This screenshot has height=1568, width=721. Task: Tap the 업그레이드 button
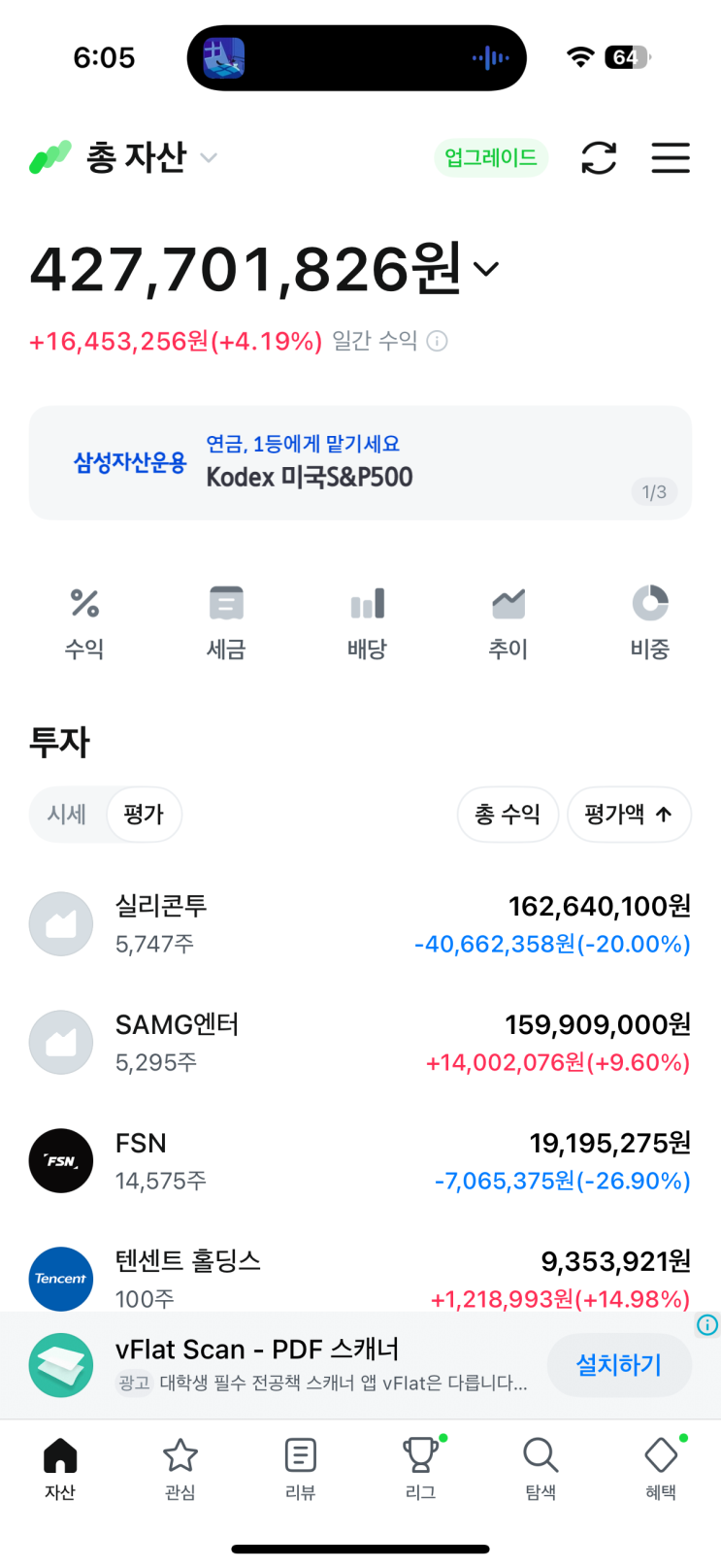[491, 157]
